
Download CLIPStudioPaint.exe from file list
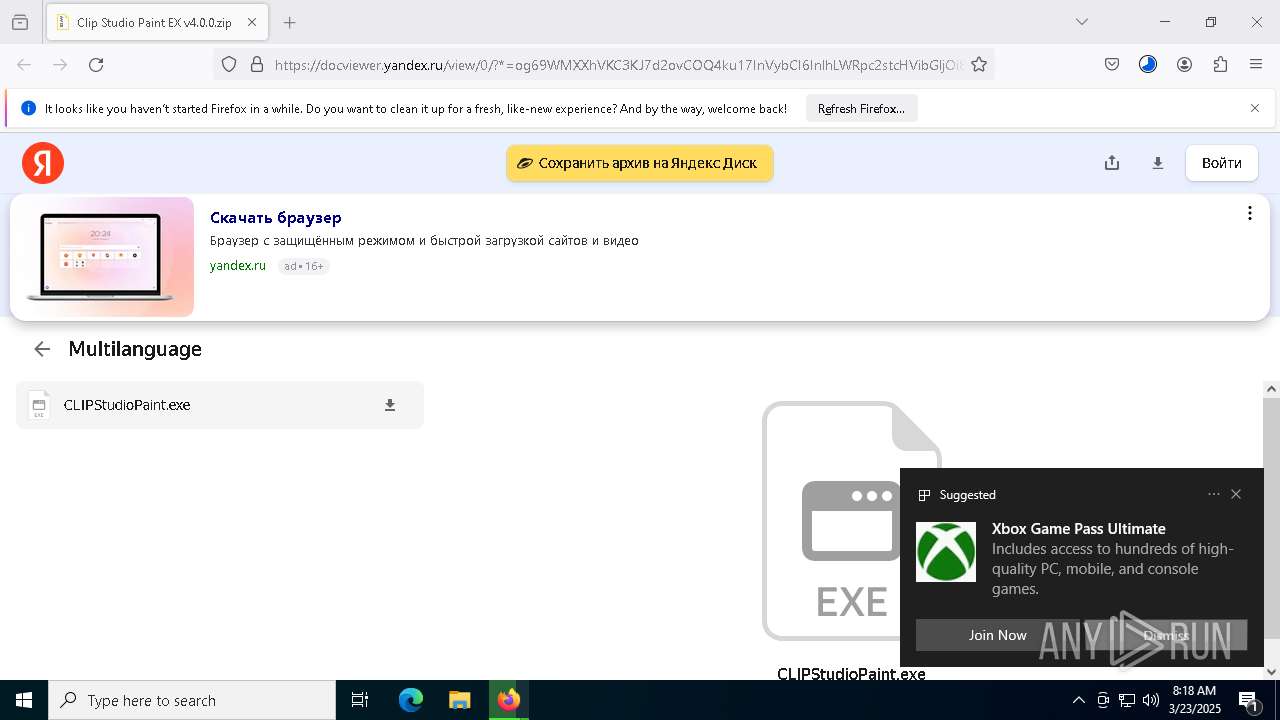coord(390,405)
